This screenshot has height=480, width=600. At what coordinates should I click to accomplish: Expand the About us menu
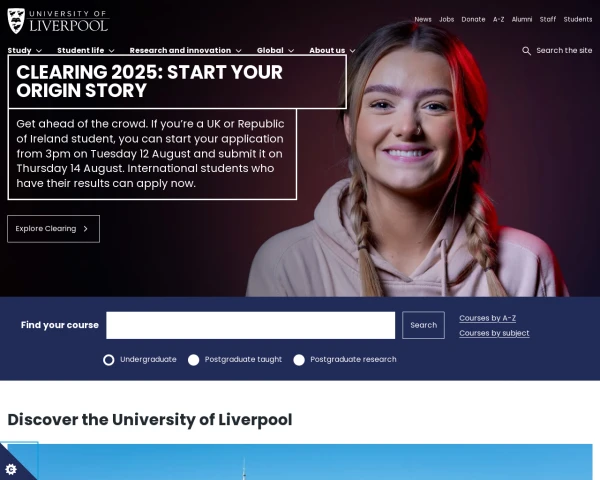(x=332, y=51)
